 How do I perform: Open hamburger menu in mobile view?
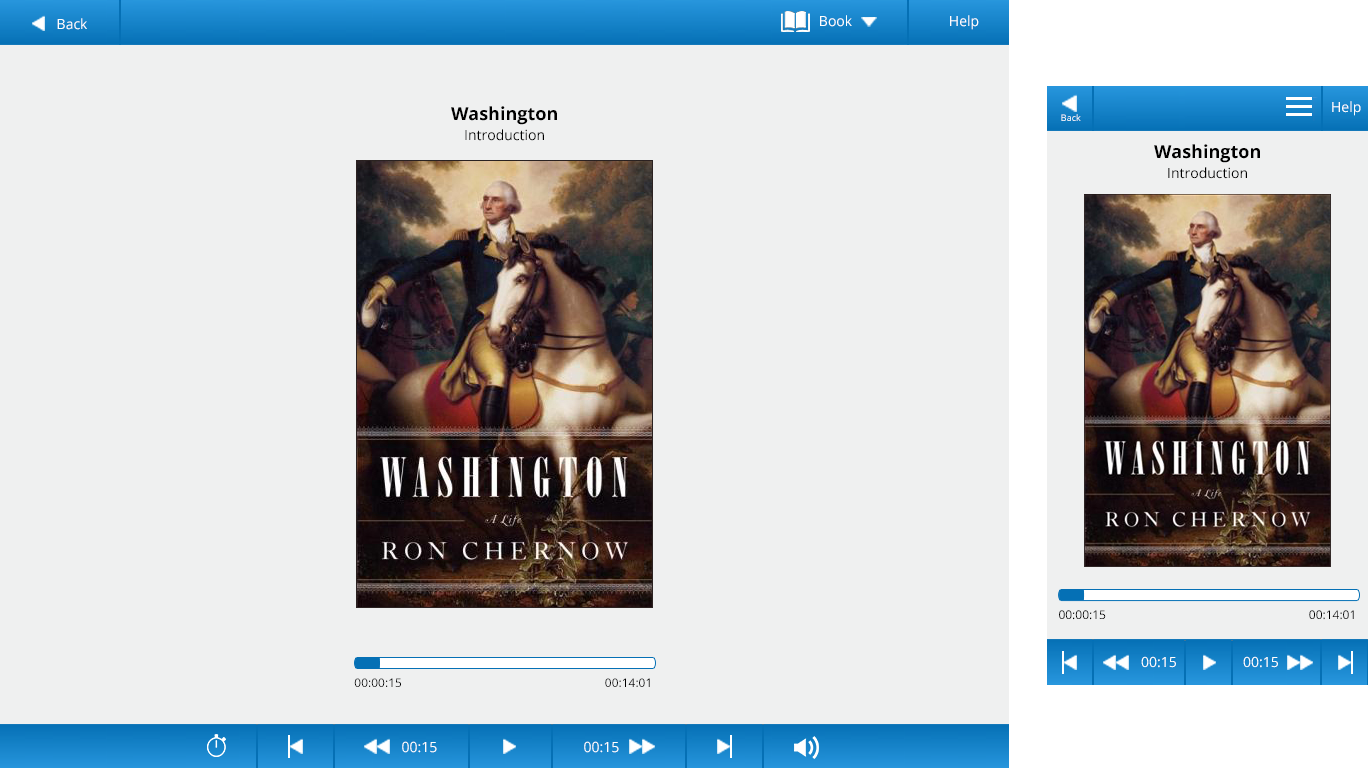pyautogui.click(x=1299, y=107)
